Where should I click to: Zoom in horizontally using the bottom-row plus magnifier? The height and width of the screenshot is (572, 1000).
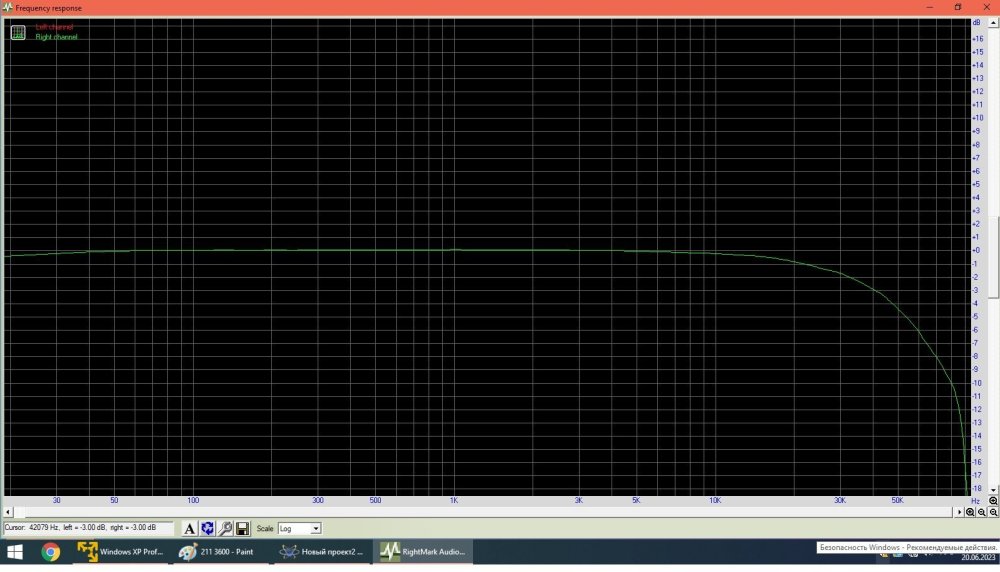tap(970, 512)
